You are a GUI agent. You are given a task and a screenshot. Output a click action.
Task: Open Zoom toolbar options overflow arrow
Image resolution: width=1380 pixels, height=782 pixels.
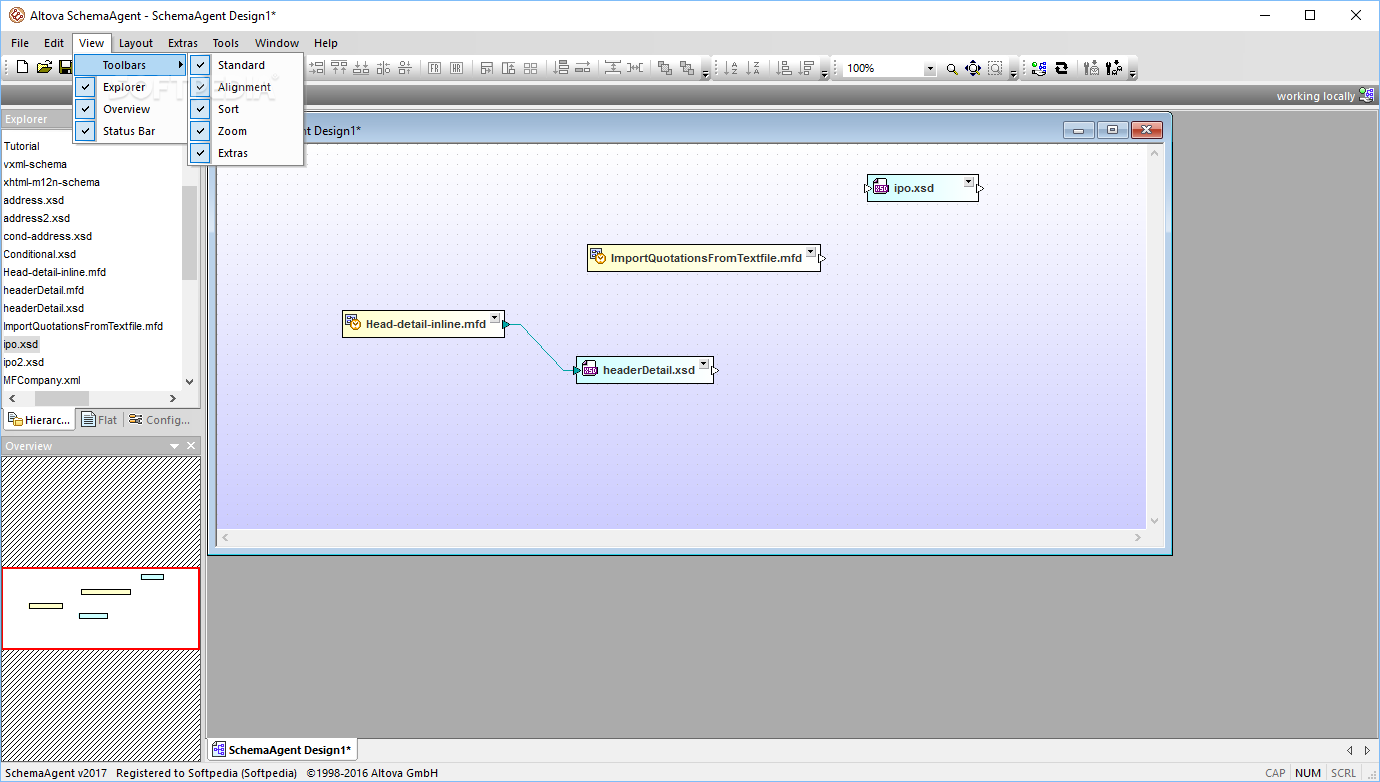pyautogui.click(x=1013, y=74)
